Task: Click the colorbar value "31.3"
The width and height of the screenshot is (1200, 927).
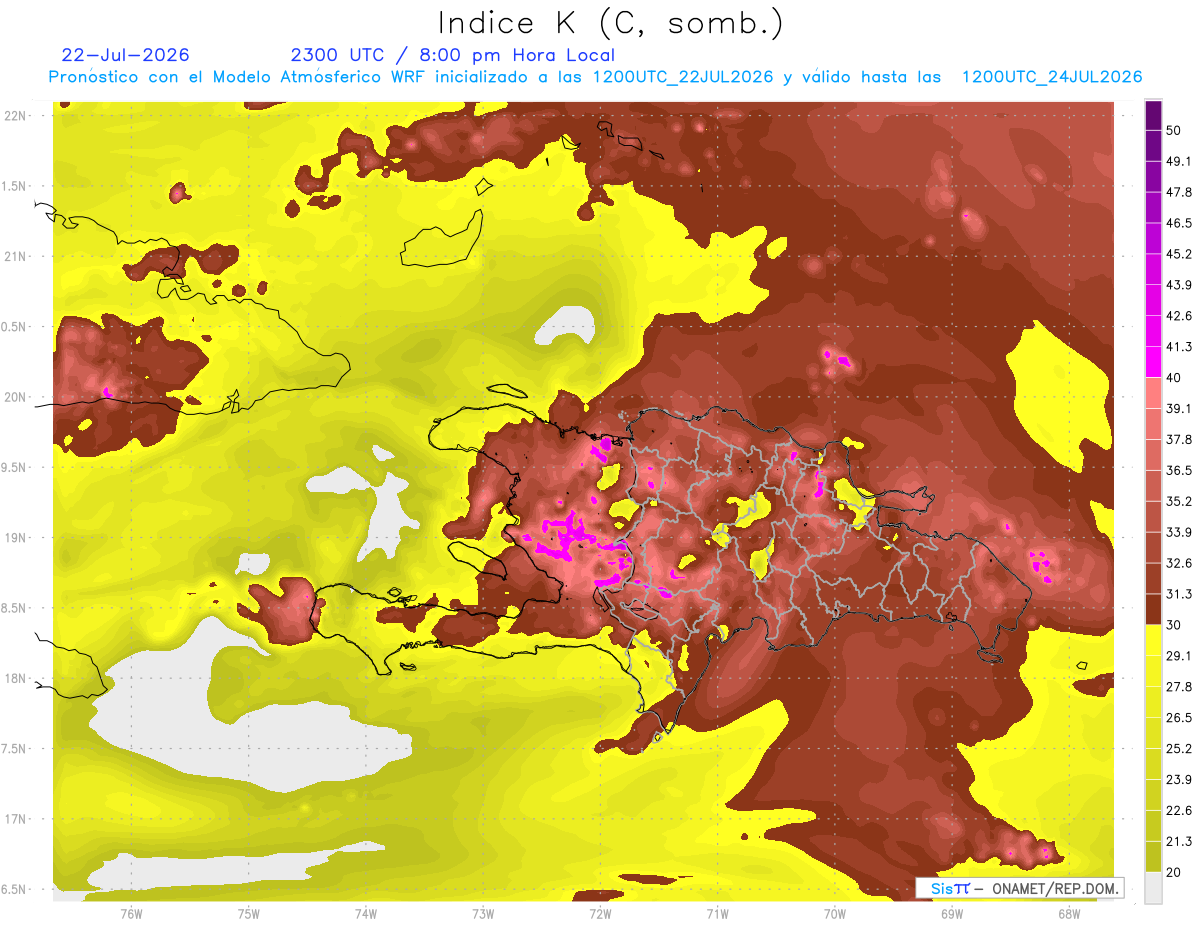Action: click(1178, 594)
